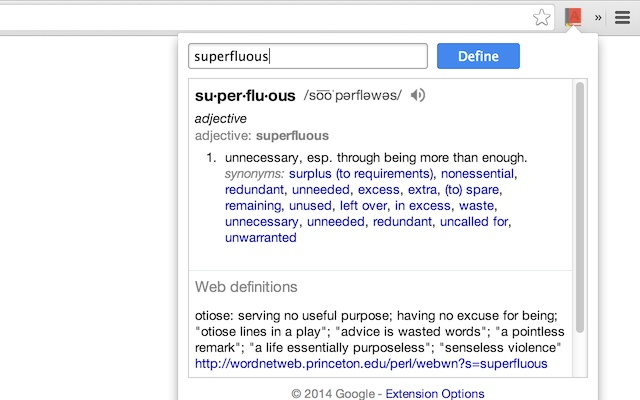Open the "left over" synonym
This screenshot has width=640, height=400.
363,205
